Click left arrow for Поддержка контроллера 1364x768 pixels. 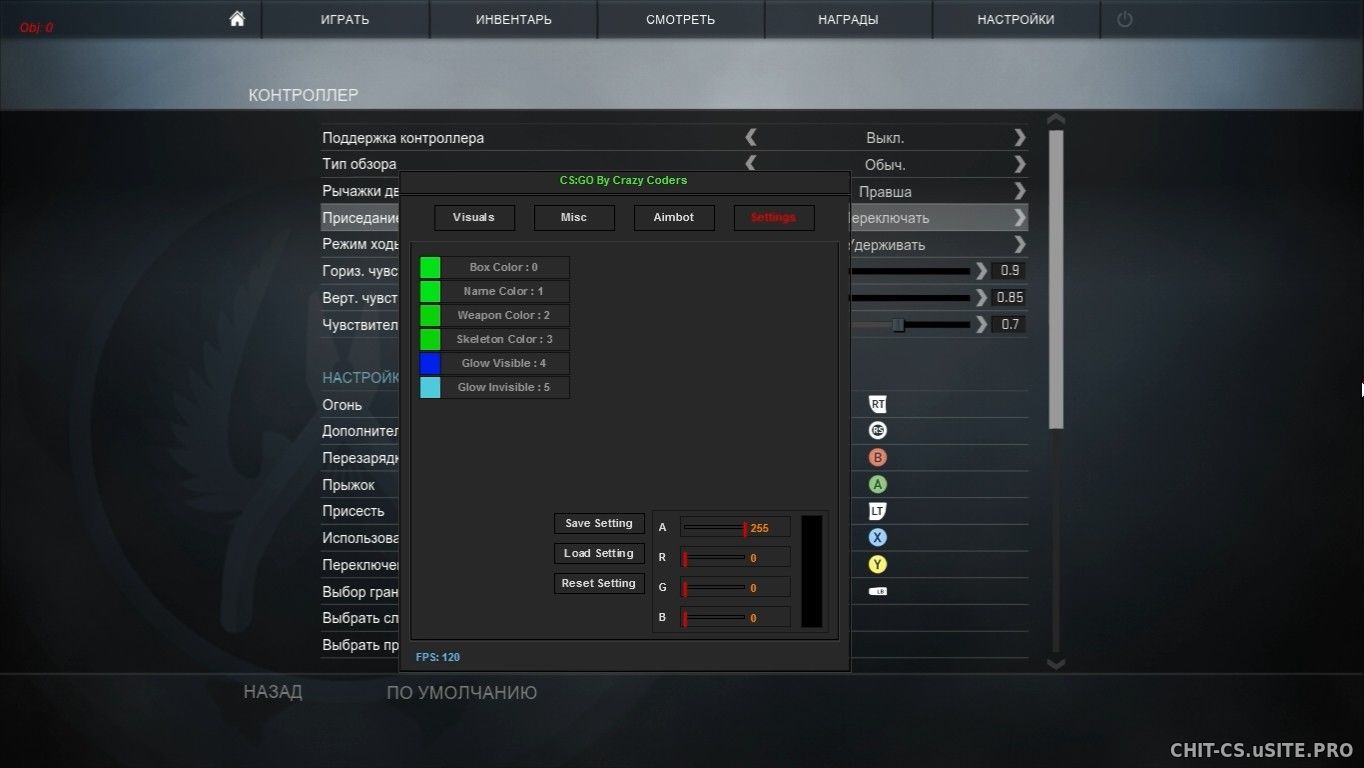[751, 137]
